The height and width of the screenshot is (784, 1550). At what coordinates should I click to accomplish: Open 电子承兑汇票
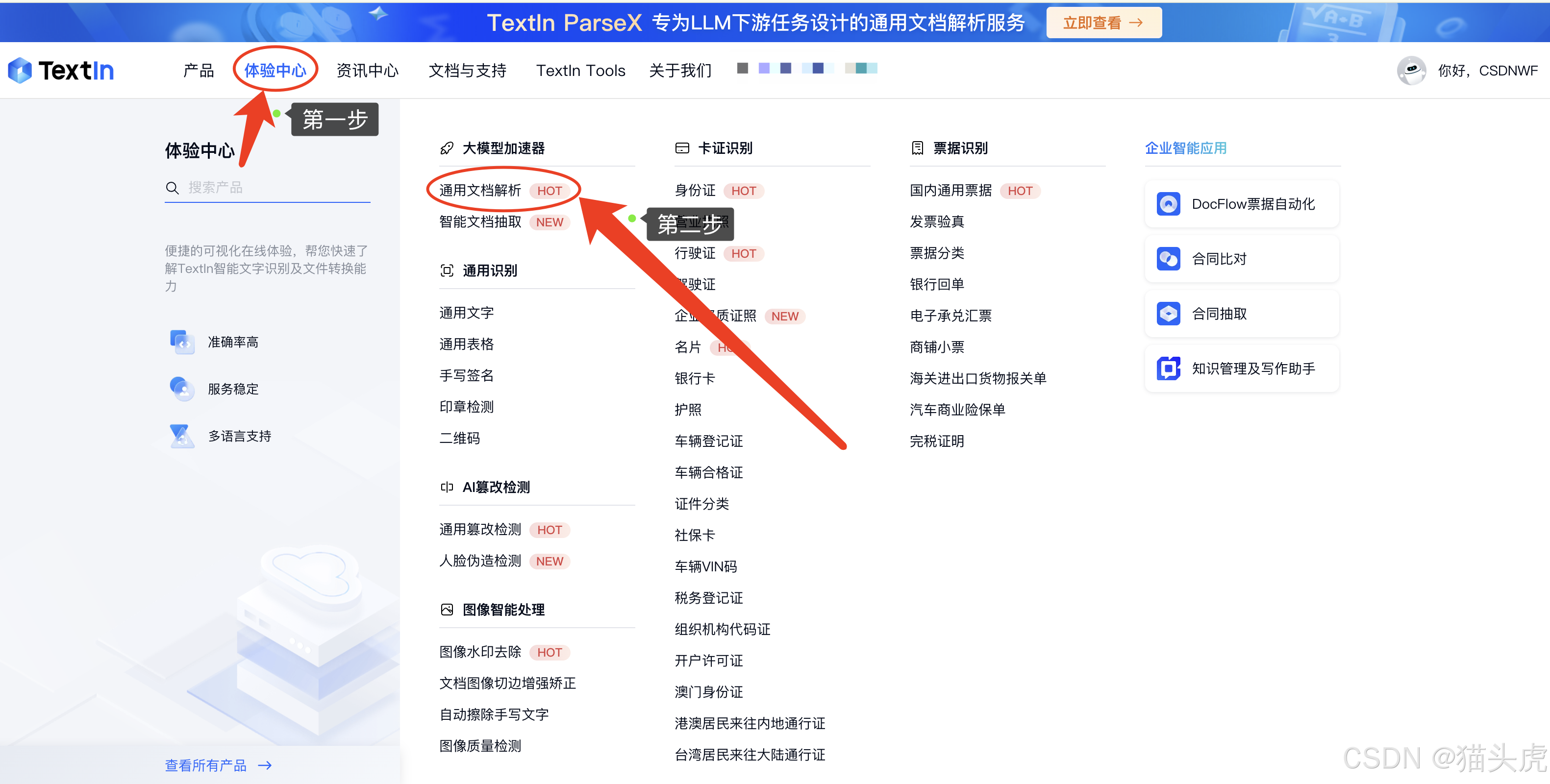(x=950, y=316)
